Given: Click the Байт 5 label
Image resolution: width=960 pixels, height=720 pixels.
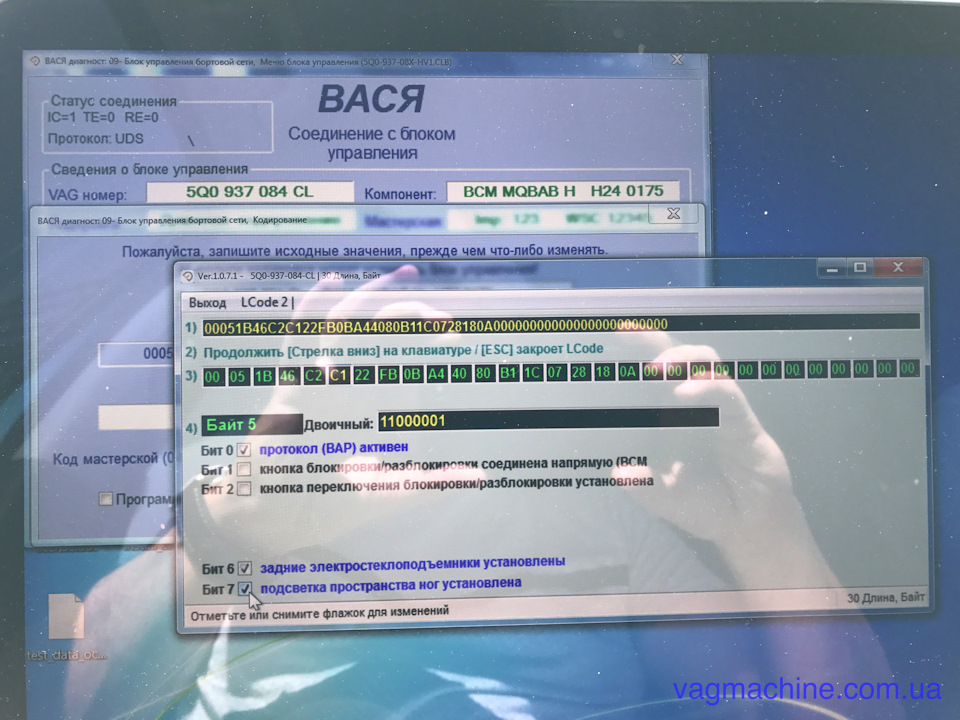Looking at the screenshot, I should click(252, 425).
